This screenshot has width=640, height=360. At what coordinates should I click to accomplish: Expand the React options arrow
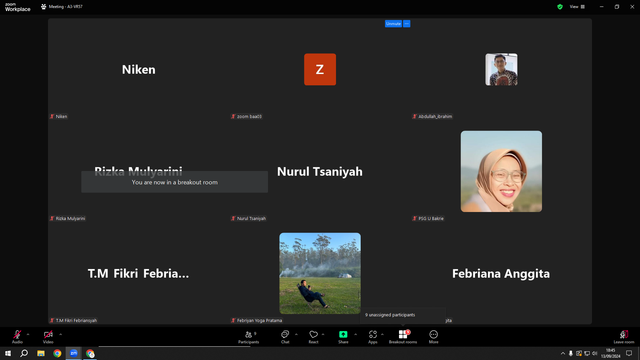[323, 334]
